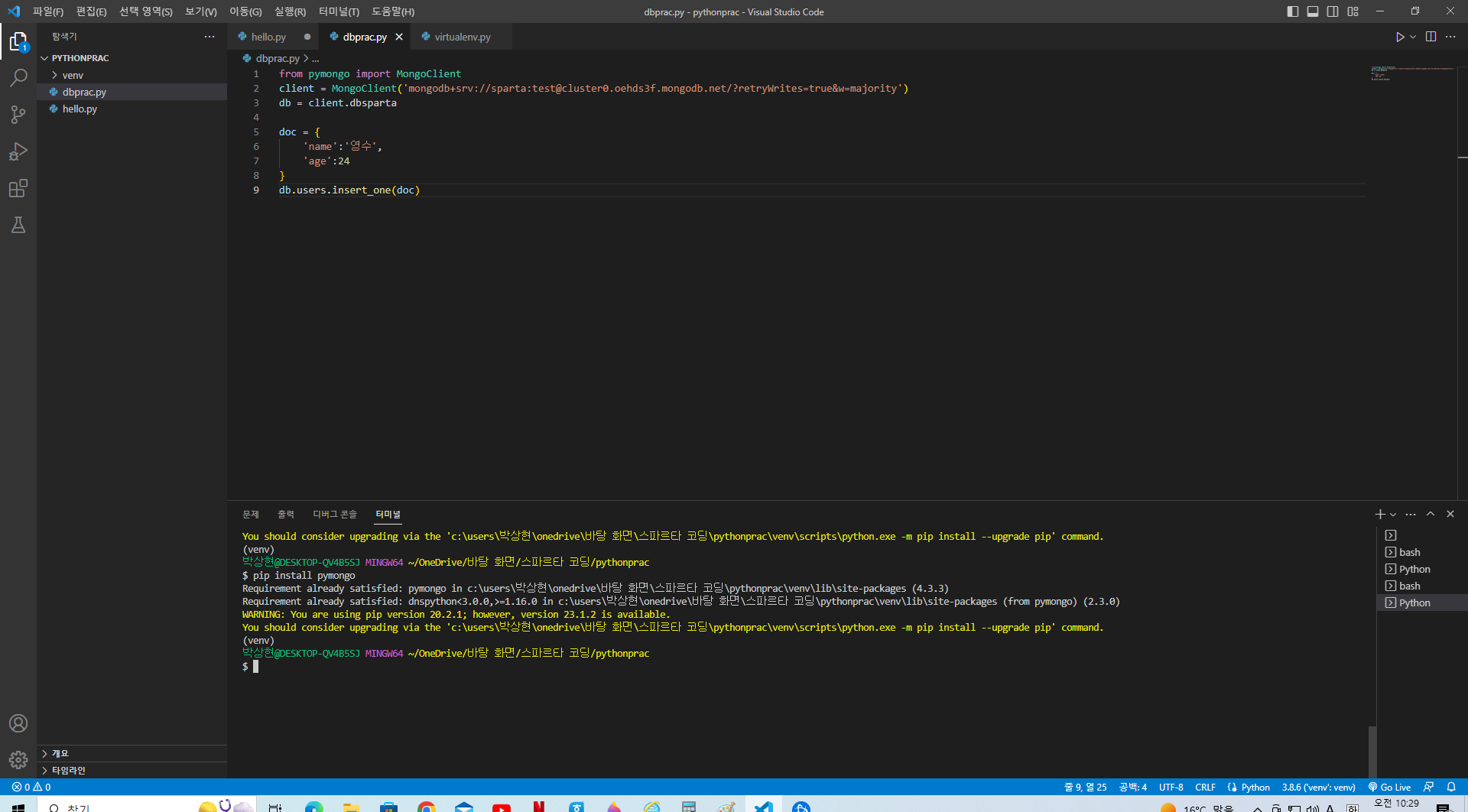
Task: Open the customize layout icon
Action: click(x=1353, y=11)
